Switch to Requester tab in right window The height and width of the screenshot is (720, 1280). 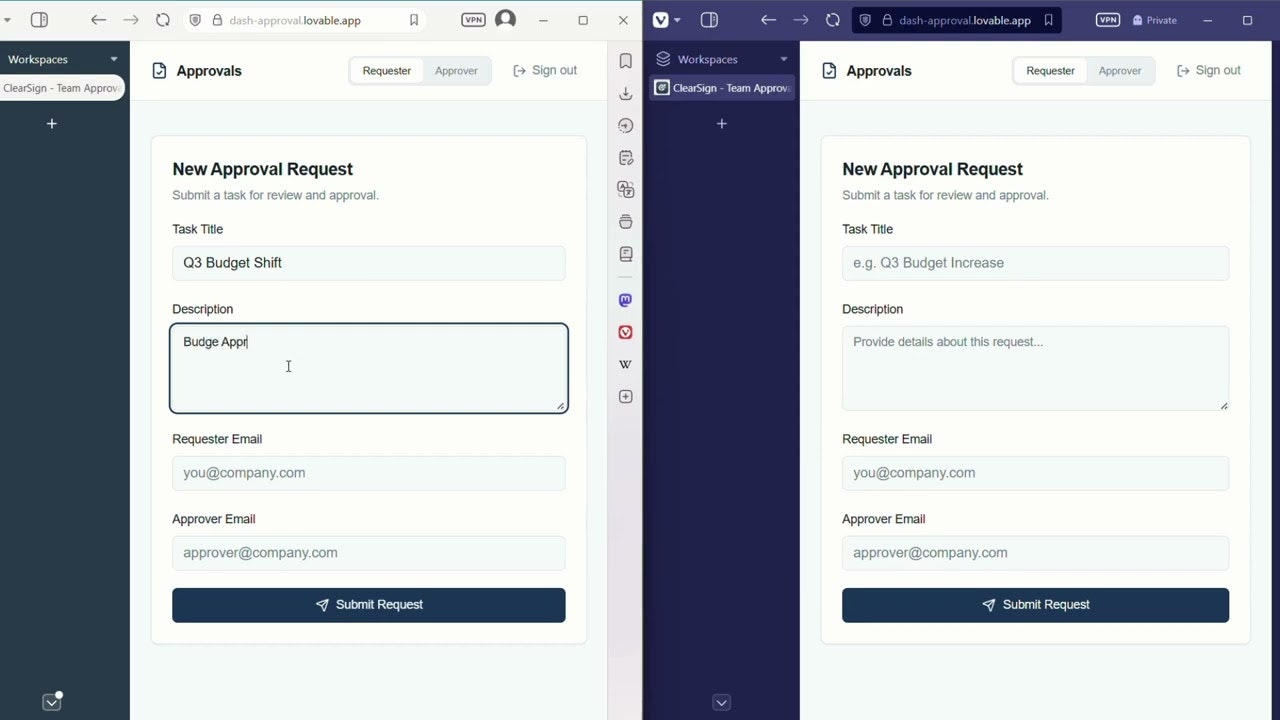point(1050,71)
